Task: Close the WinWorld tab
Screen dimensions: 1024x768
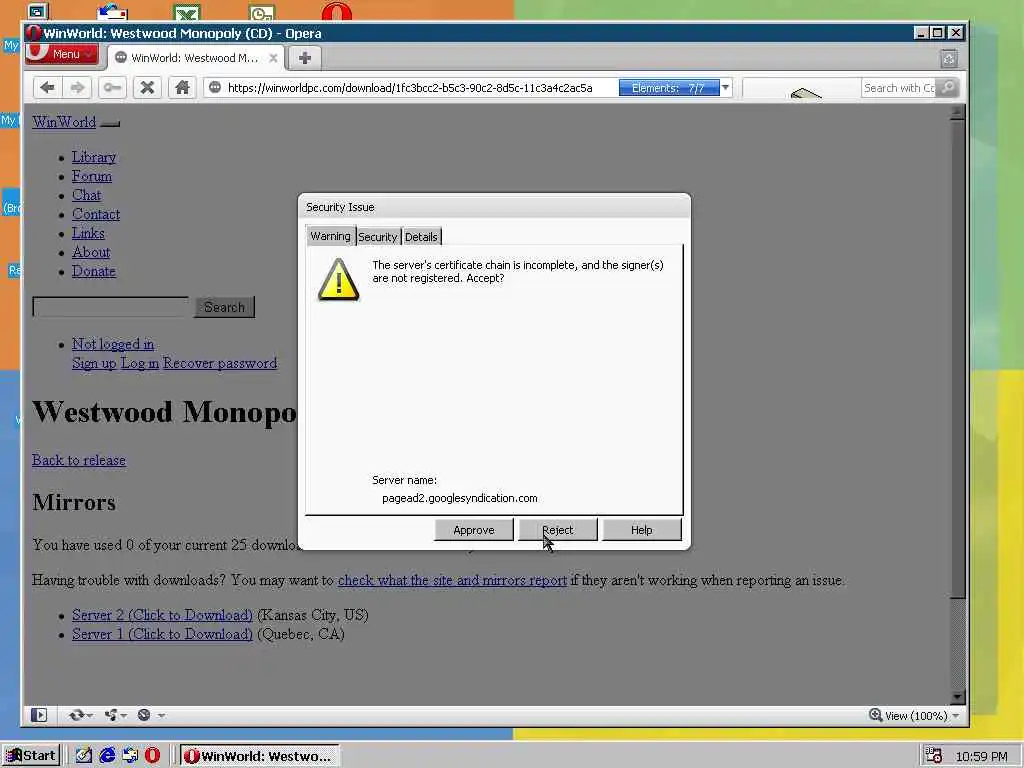Action: 273,58
